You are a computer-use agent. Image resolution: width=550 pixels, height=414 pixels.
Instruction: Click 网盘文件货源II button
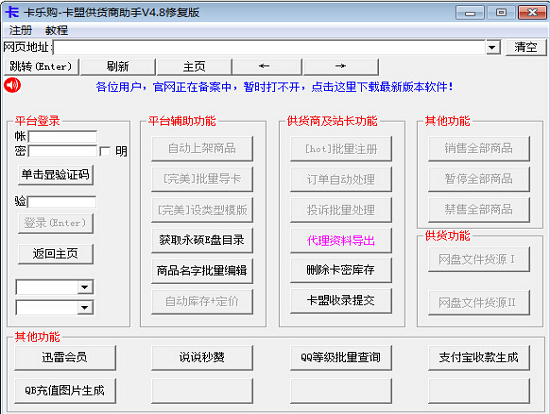[479, 302]
